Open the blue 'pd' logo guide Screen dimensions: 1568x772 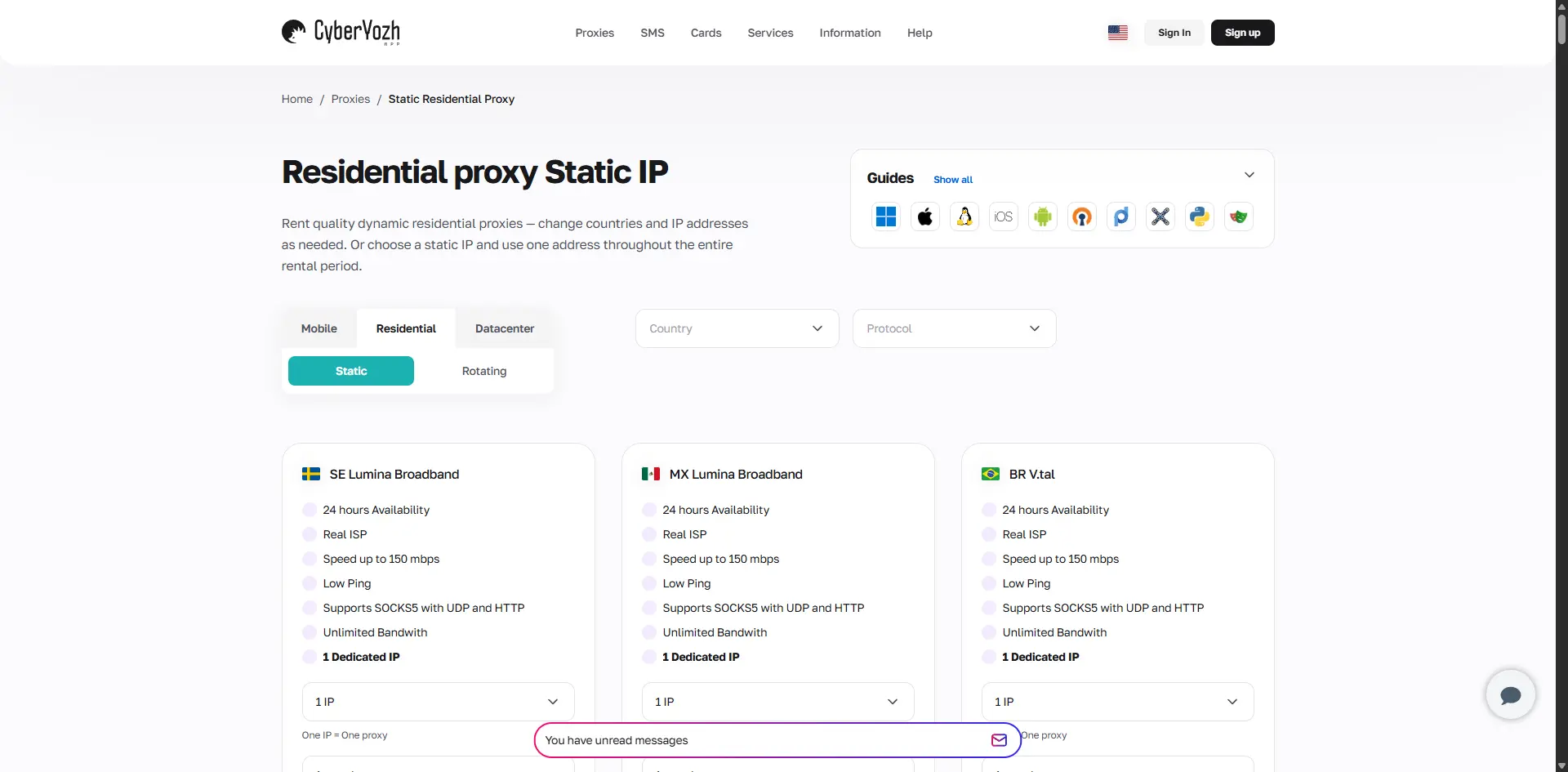click(x=1121, y=216)
